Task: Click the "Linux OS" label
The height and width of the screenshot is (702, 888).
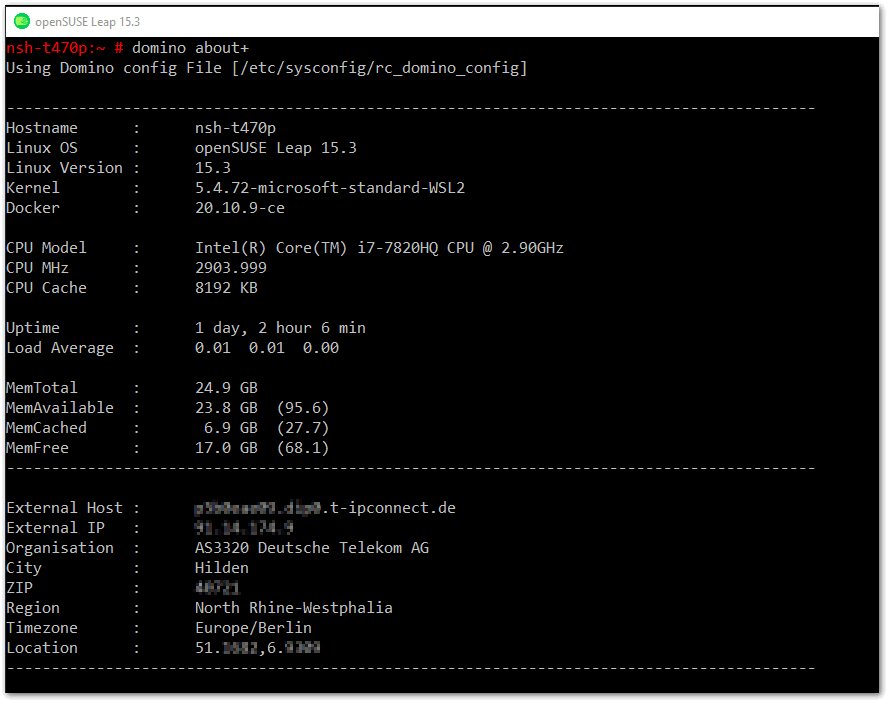Action: click(x=42, y=148)
